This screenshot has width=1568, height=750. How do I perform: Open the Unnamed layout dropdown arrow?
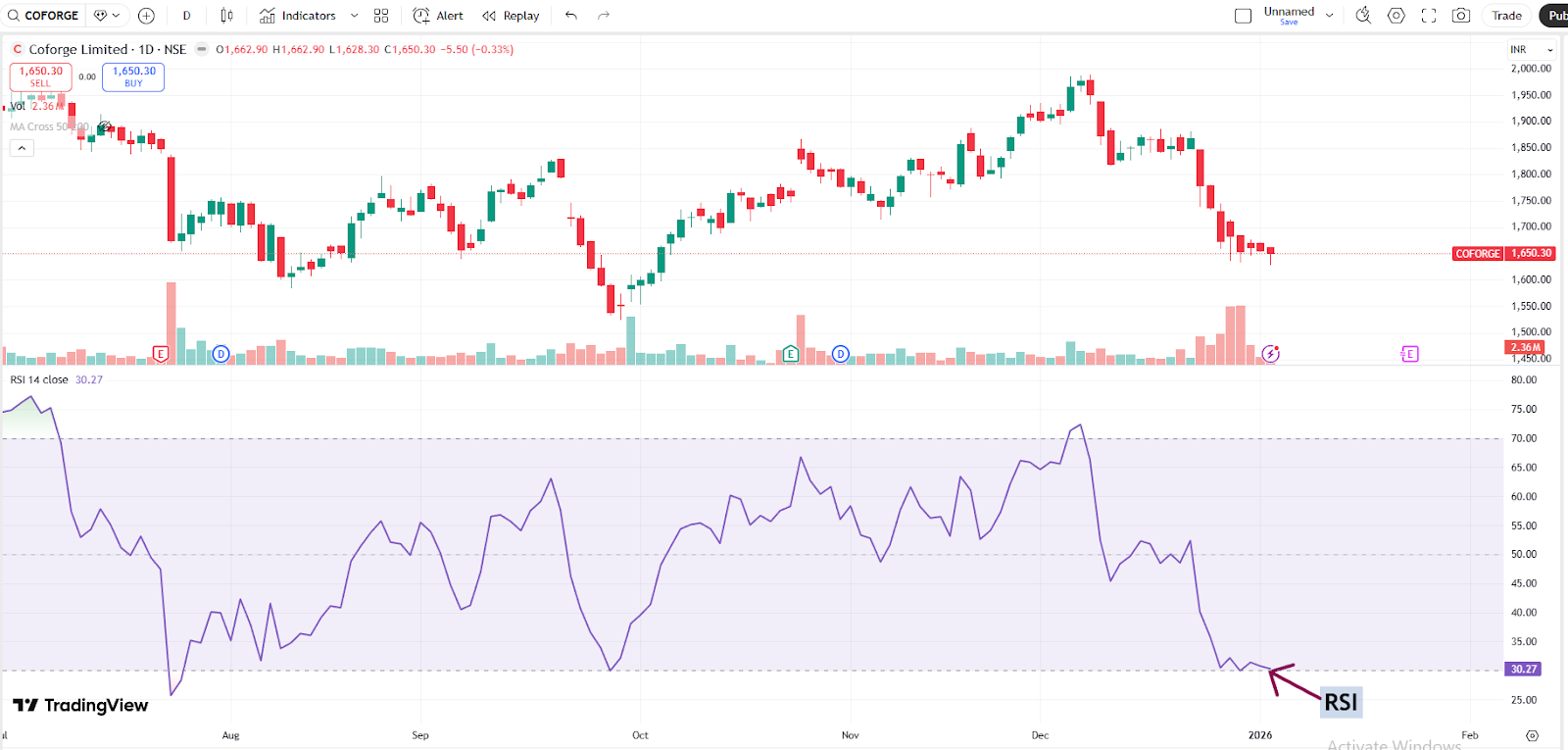[1330, 16]
